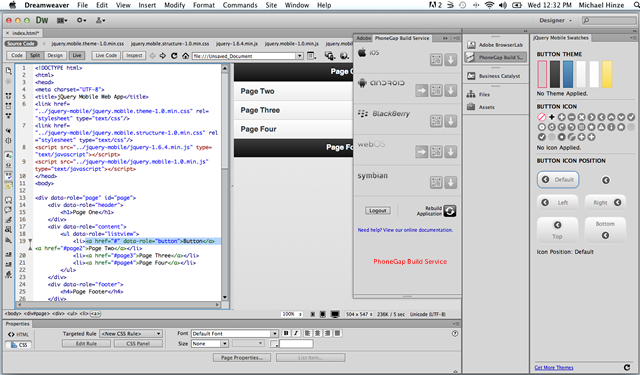
Task: Toggle Live Code mode
Action: (106, 55)
